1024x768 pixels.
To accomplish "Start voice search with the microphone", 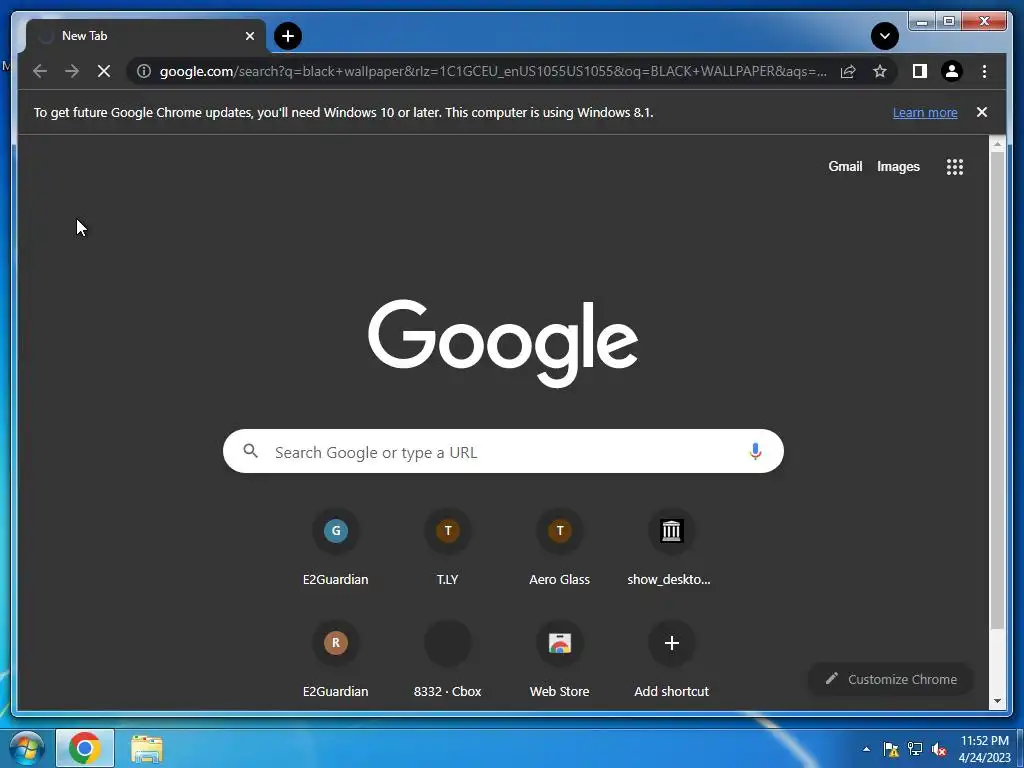I will [x=755, y=451].
